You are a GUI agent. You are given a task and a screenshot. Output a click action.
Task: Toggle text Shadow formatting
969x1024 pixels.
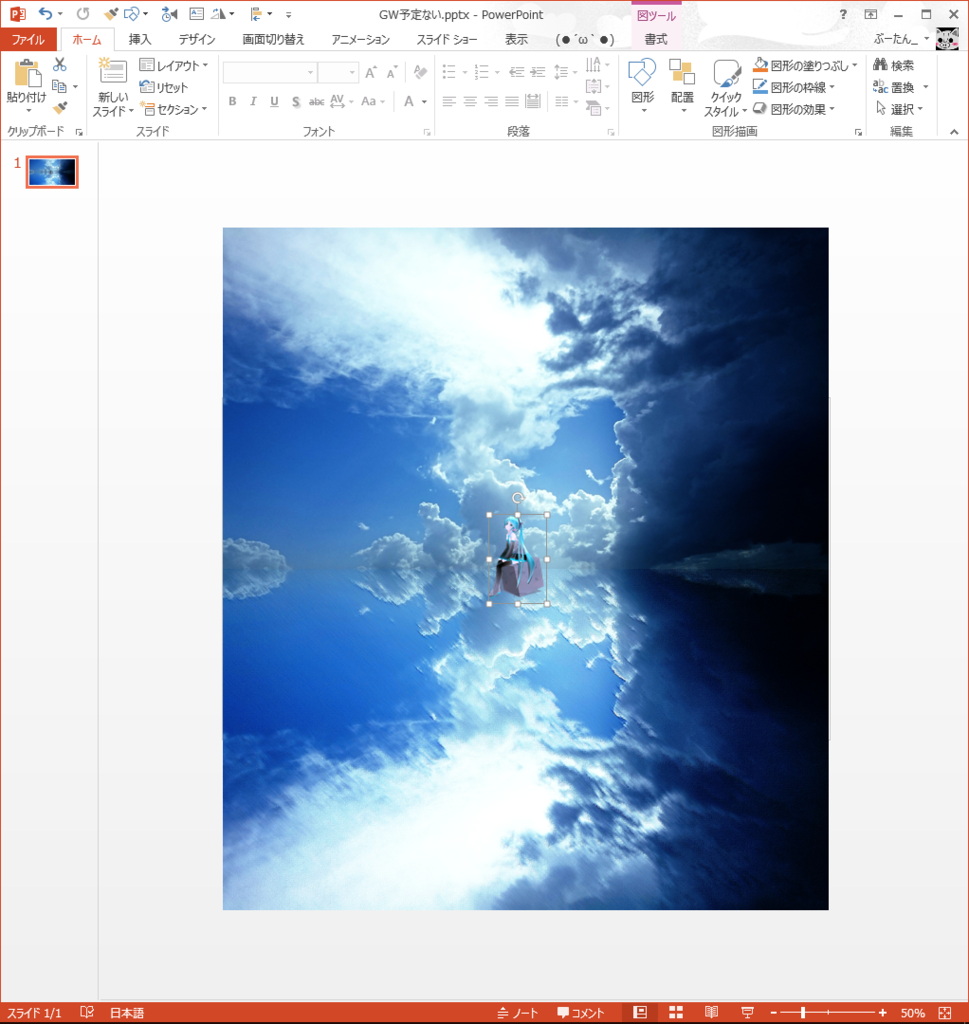(x=296, y=101)
